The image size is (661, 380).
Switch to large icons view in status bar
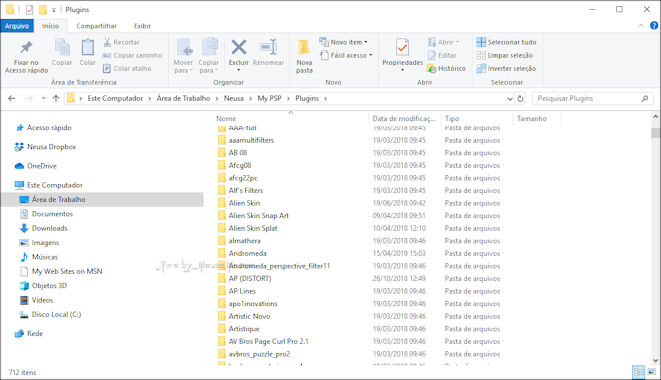click(652, 372)
